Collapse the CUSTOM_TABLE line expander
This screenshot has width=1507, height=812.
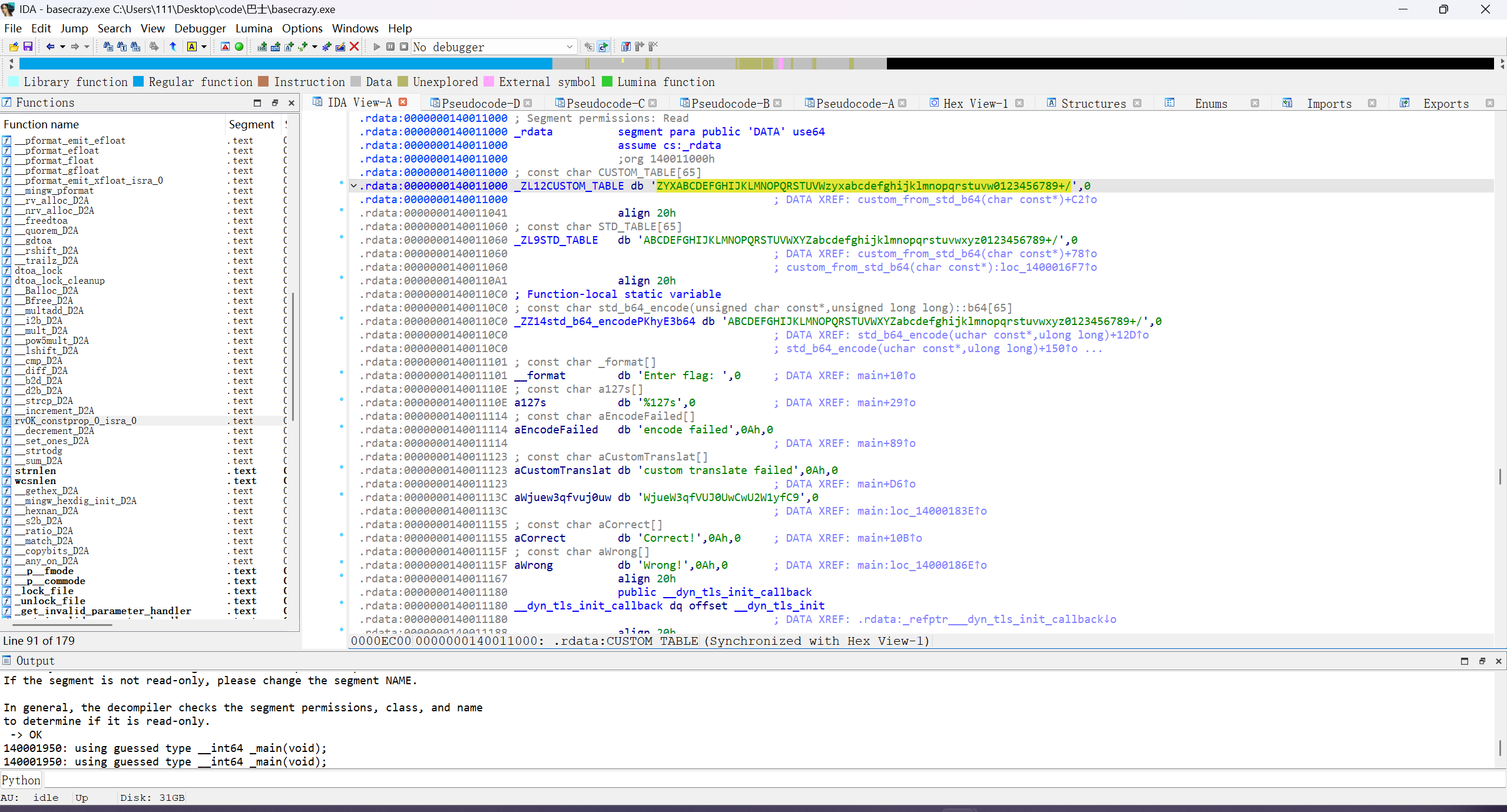pyautogui.click(x=354, y=186)
